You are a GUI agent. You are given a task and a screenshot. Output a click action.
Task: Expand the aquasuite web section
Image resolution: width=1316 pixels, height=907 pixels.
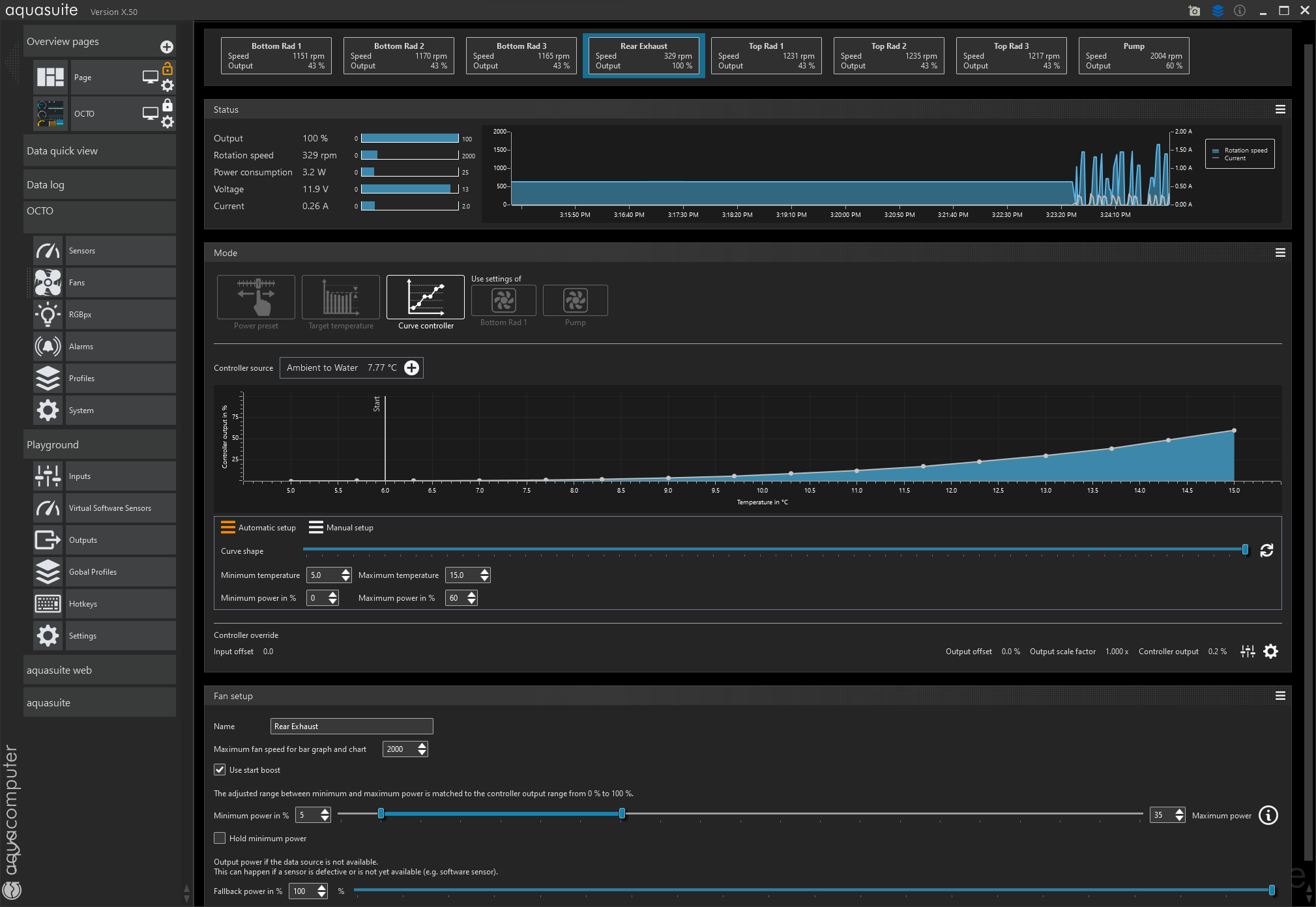100,670
